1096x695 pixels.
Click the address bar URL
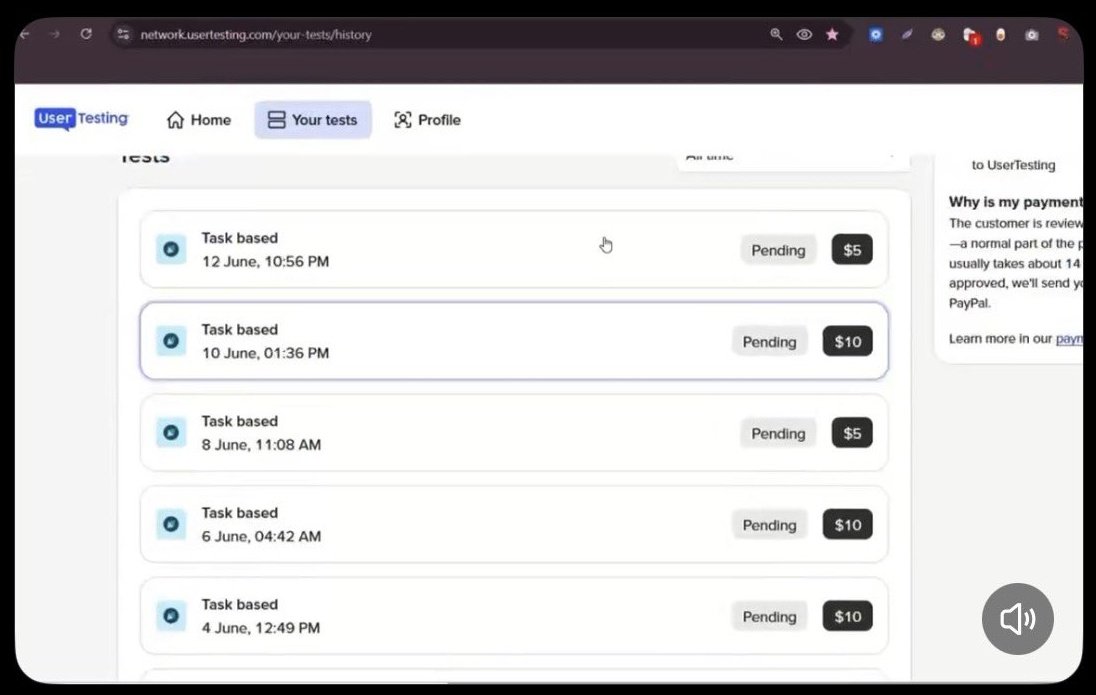click(256, 34)
